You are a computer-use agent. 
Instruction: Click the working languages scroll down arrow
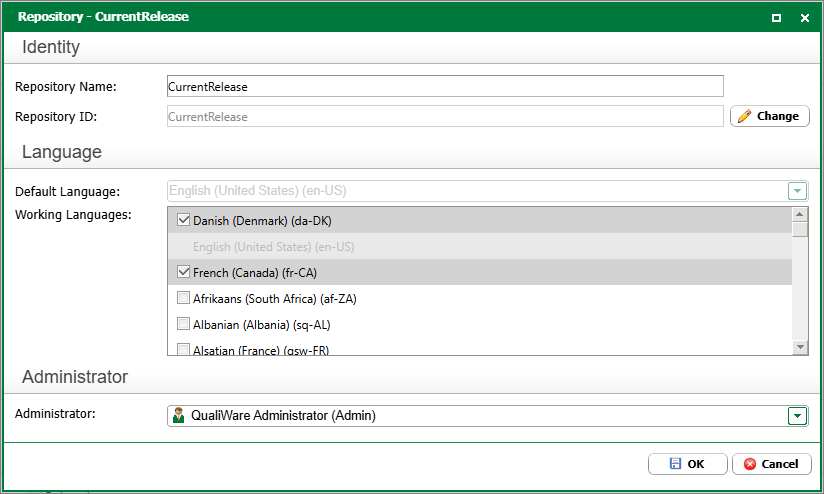[x=800, y=347]
